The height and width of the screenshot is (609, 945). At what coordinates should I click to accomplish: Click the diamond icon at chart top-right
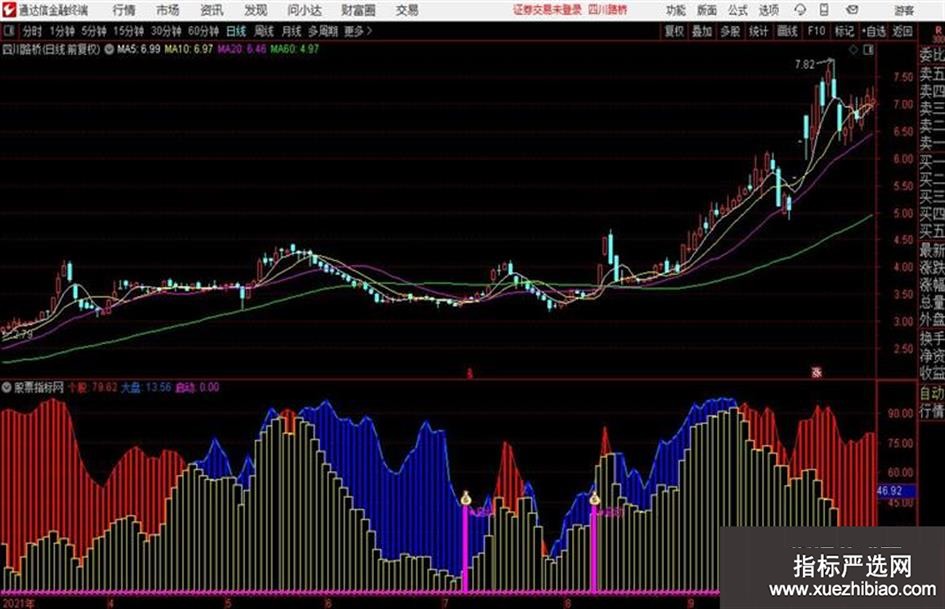pos(853,50)
